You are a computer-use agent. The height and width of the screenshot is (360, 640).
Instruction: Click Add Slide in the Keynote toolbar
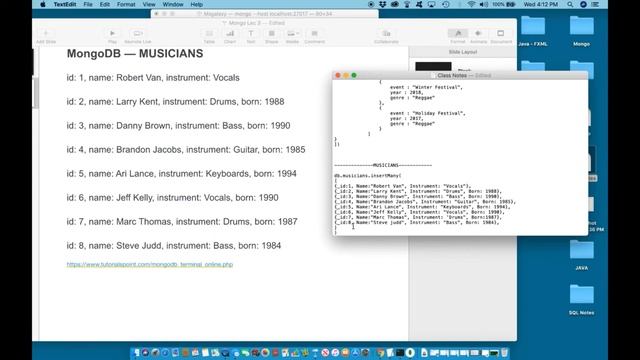click(46, 36)
